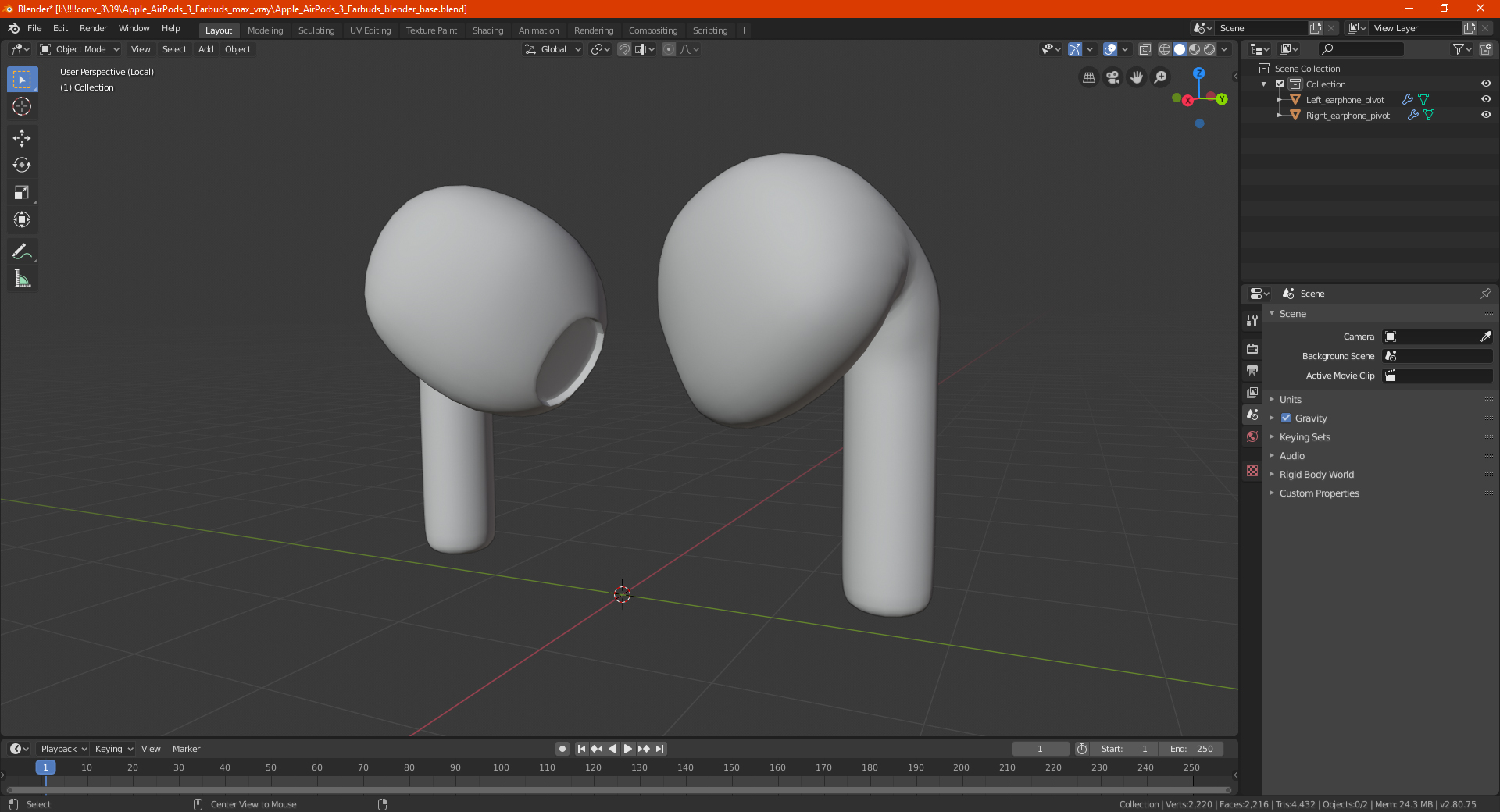Pin the Scene properties context
The height and width of the screenshot is (812, 1500).
[1485, 294]
